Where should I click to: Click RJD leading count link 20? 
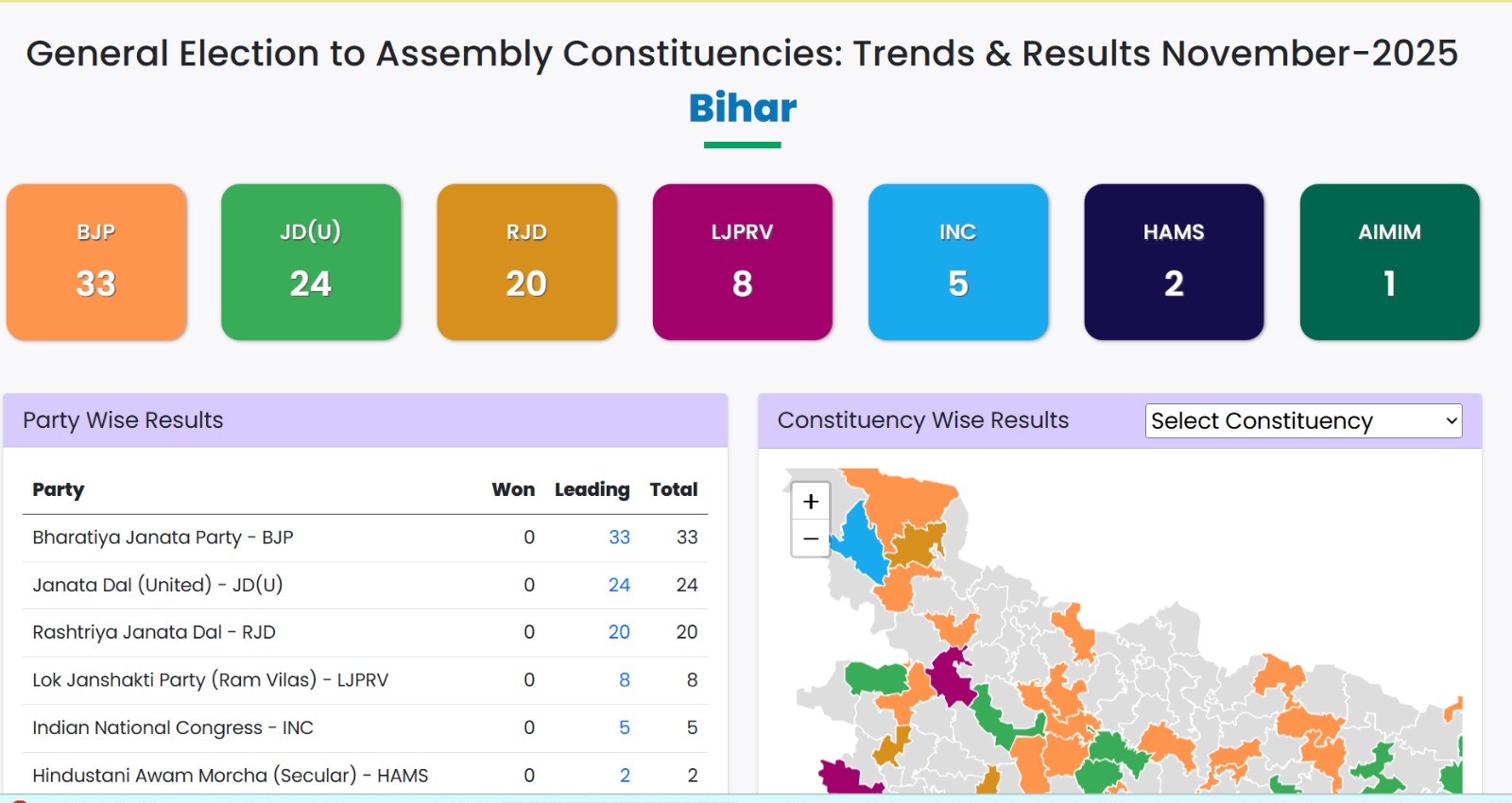[619, 632]
